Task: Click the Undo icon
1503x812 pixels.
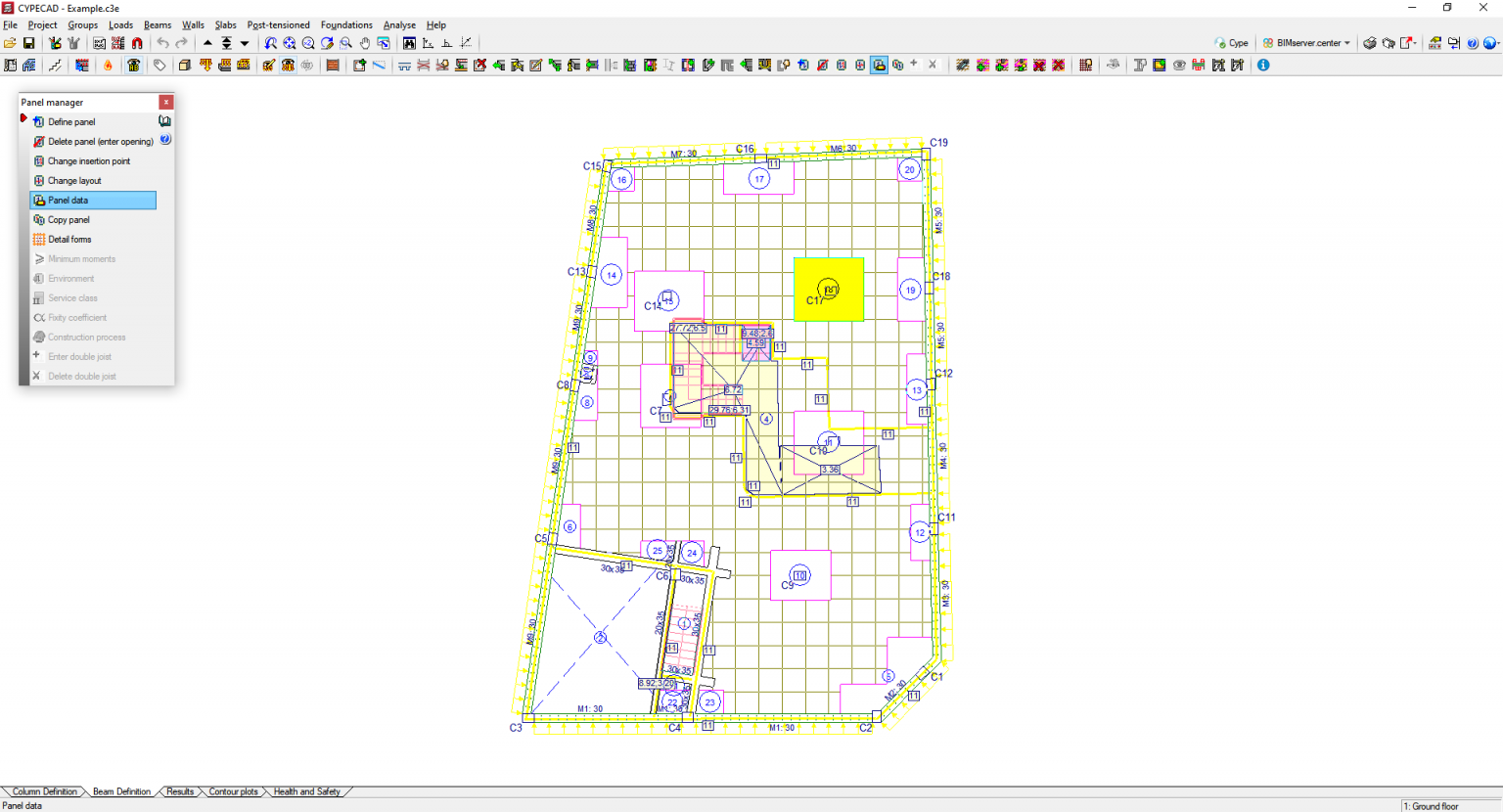Action: coord(162,43)
